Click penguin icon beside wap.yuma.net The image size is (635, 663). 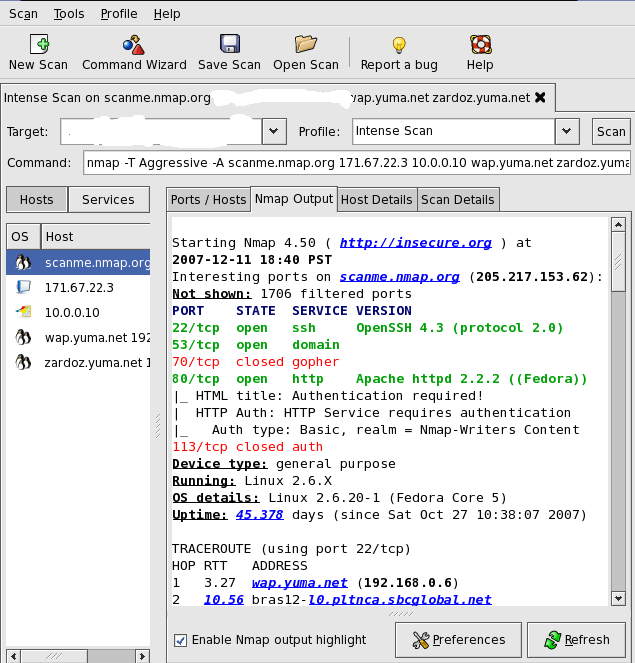tap(23, 337)
